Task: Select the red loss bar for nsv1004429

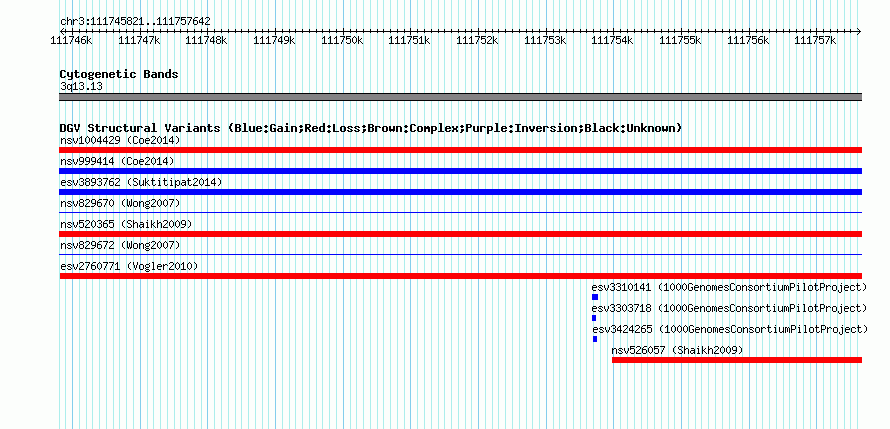Action: (460, 150)
